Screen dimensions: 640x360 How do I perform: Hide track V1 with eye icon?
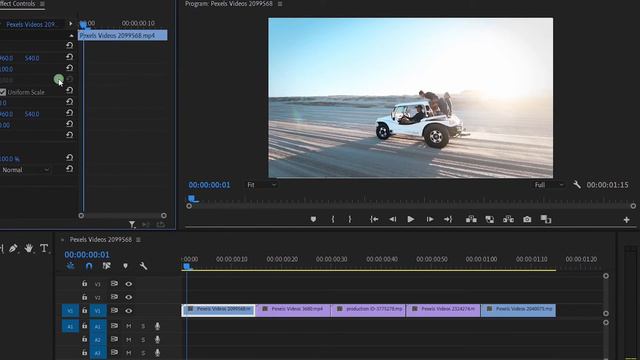[x=129, y=311]
